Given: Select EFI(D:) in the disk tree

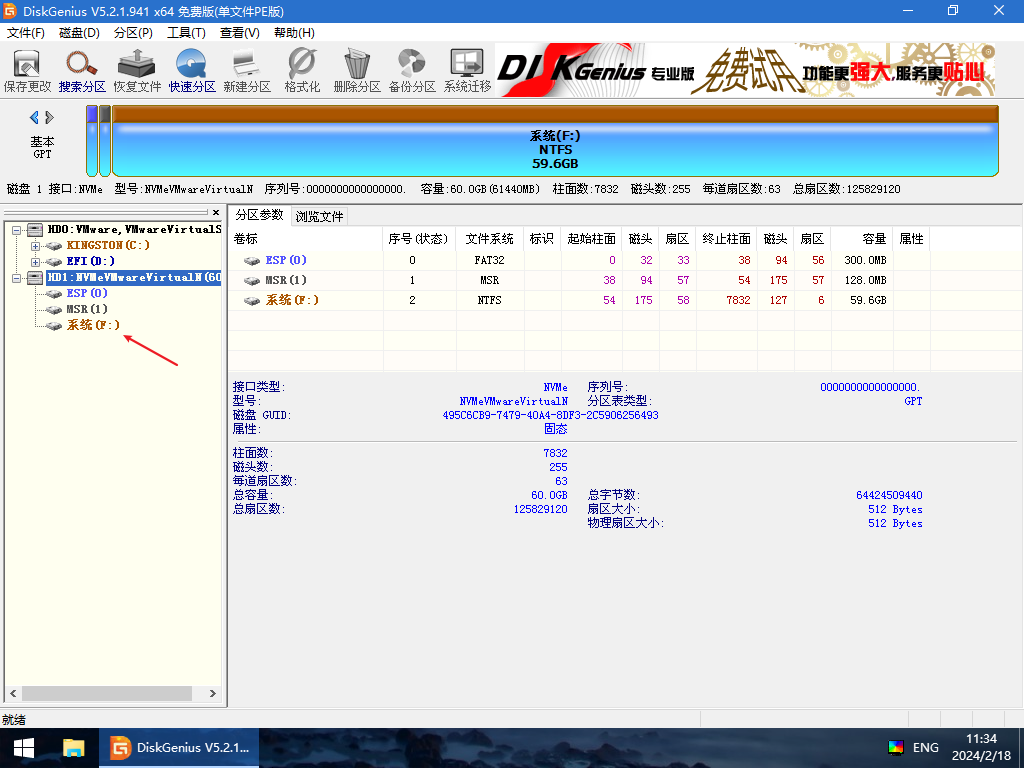Looking at the screenshot, I should pyautogui.click(x=90, y=261).
